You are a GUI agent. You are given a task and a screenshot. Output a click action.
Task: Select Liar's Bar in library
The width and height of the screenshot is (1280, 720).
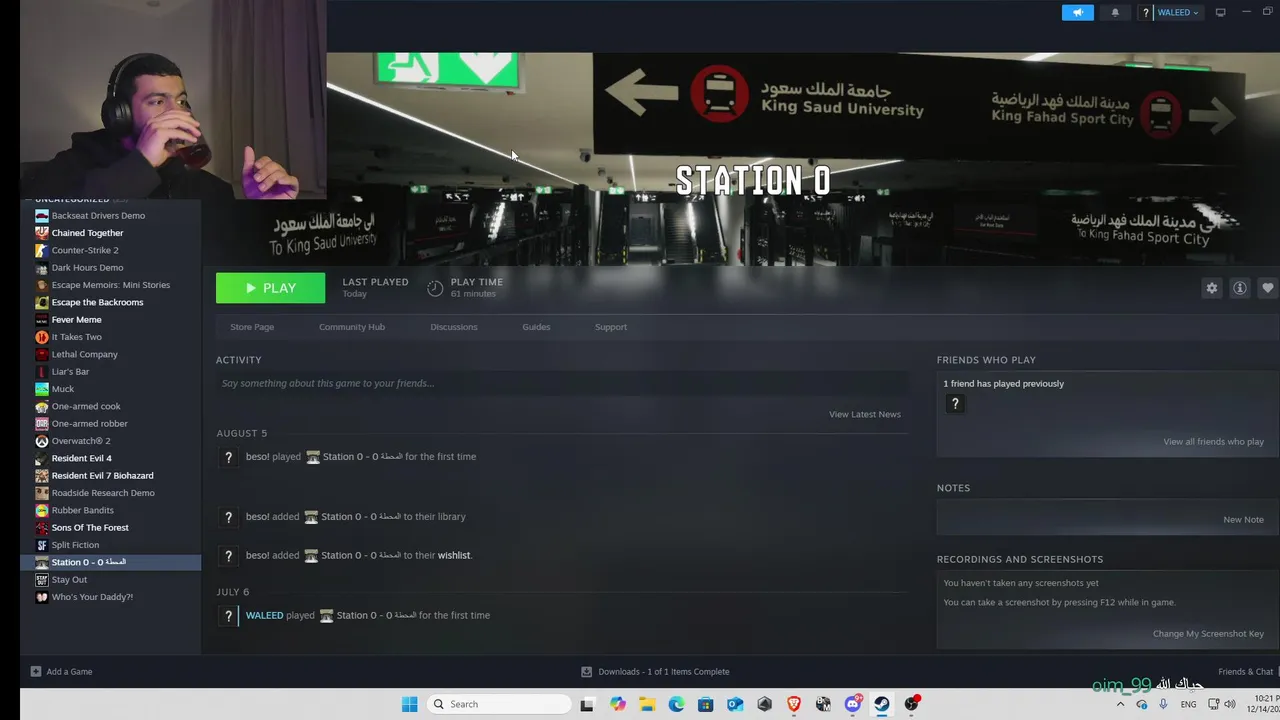coord(70,372)
